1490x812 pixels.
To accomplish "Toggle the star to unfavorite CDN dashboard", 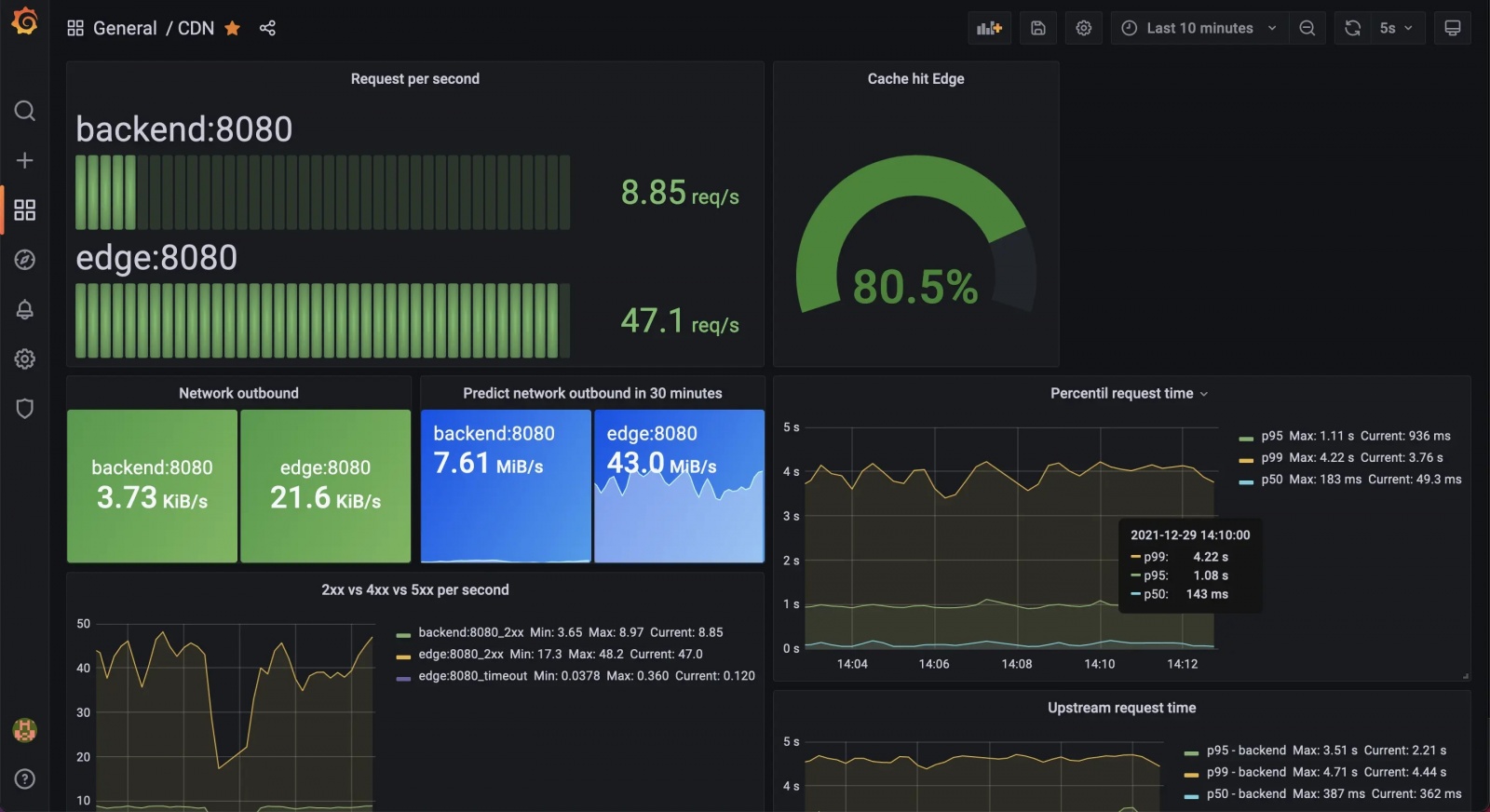I will click(x=233, y=28).
